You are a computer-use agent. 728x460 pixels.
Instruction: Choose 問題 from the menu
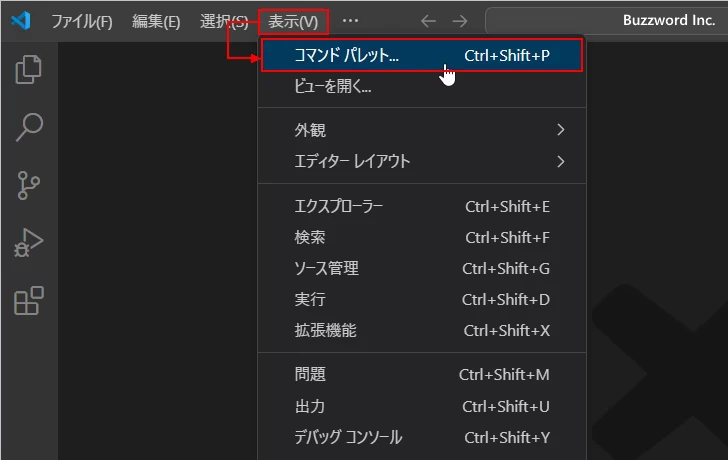click(x=422, y=375)
